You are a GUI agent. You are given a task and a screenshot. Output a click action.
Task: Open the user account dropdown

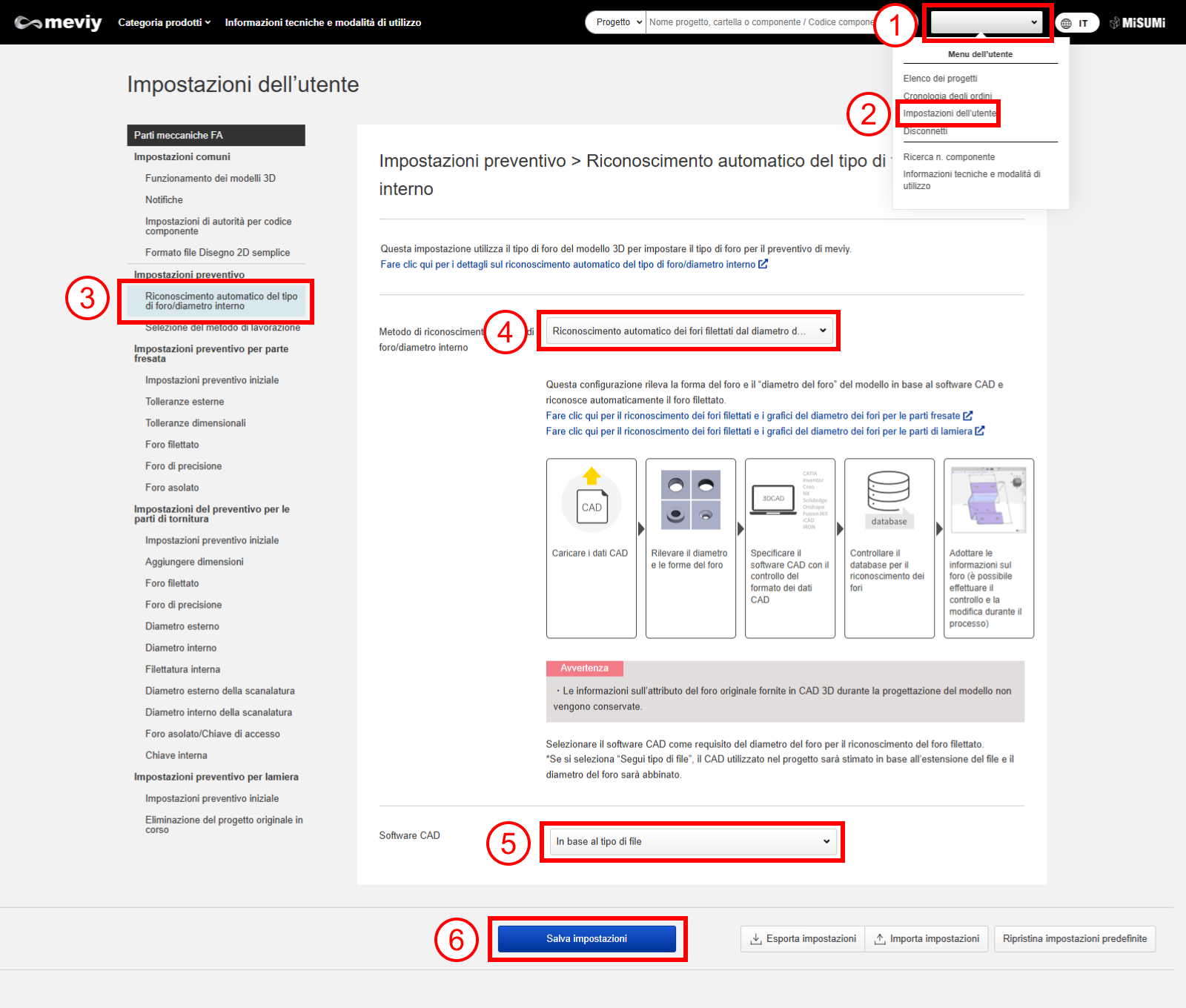click(x=985, y=22)
